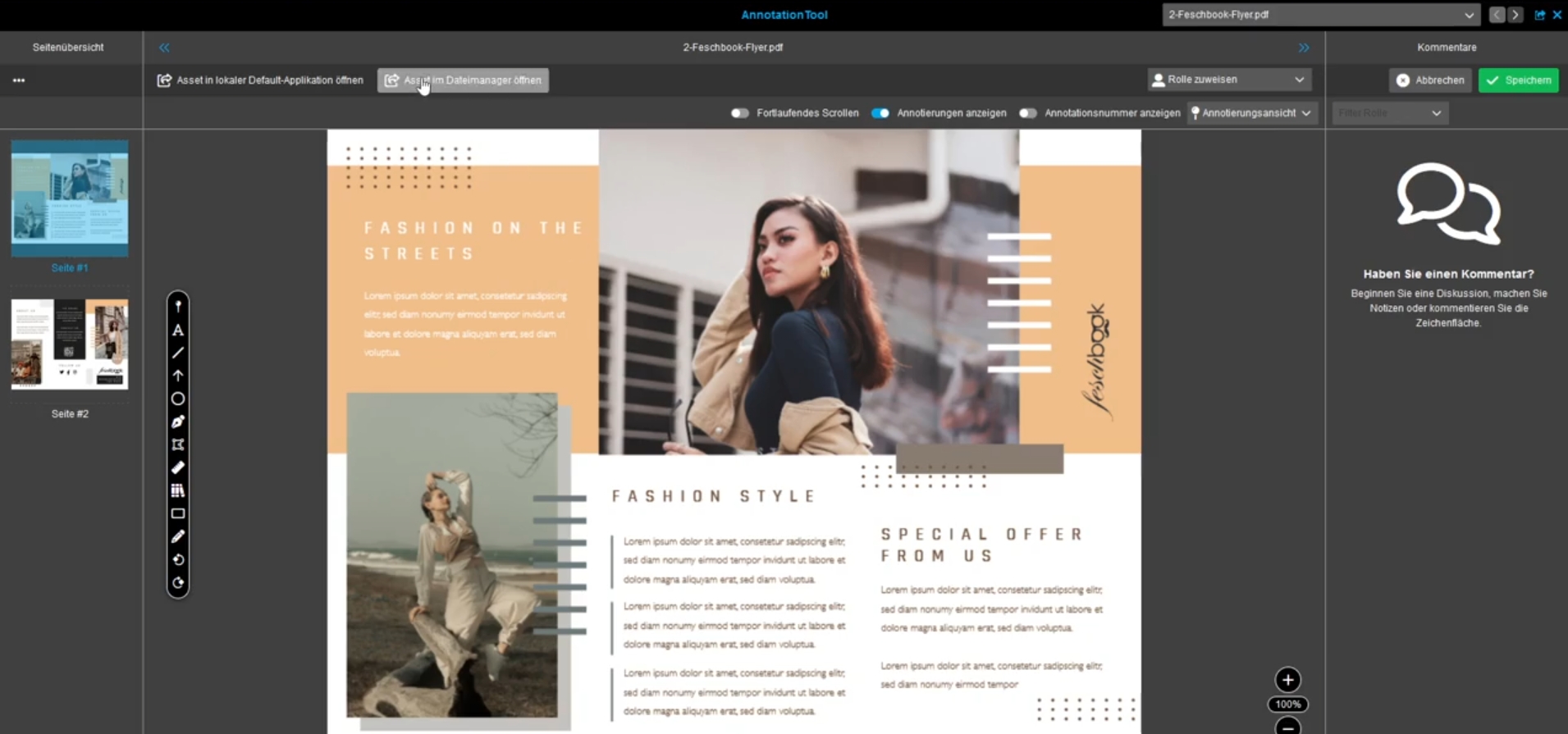The height and width of the screenshot is (734, 1568).
Task: Open the Filter Rolle dropdown
Action: point(1390,113)
